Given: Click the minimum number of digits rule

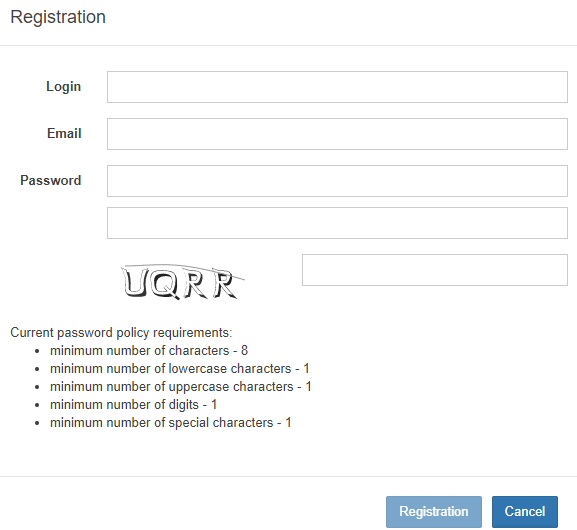Looking at the screenshot, I should (134, 404).
